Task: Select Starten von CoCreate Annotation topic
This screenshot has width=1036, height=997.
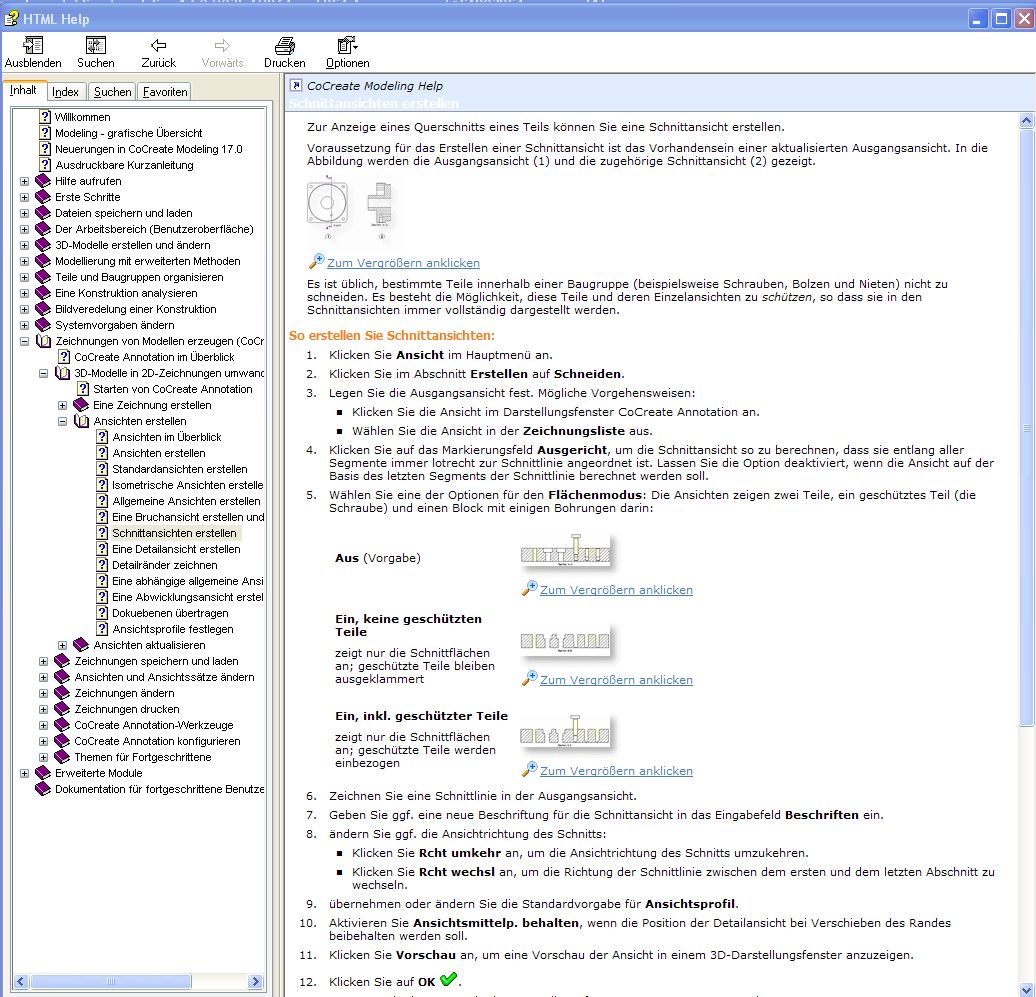Action: coord(172,389)
